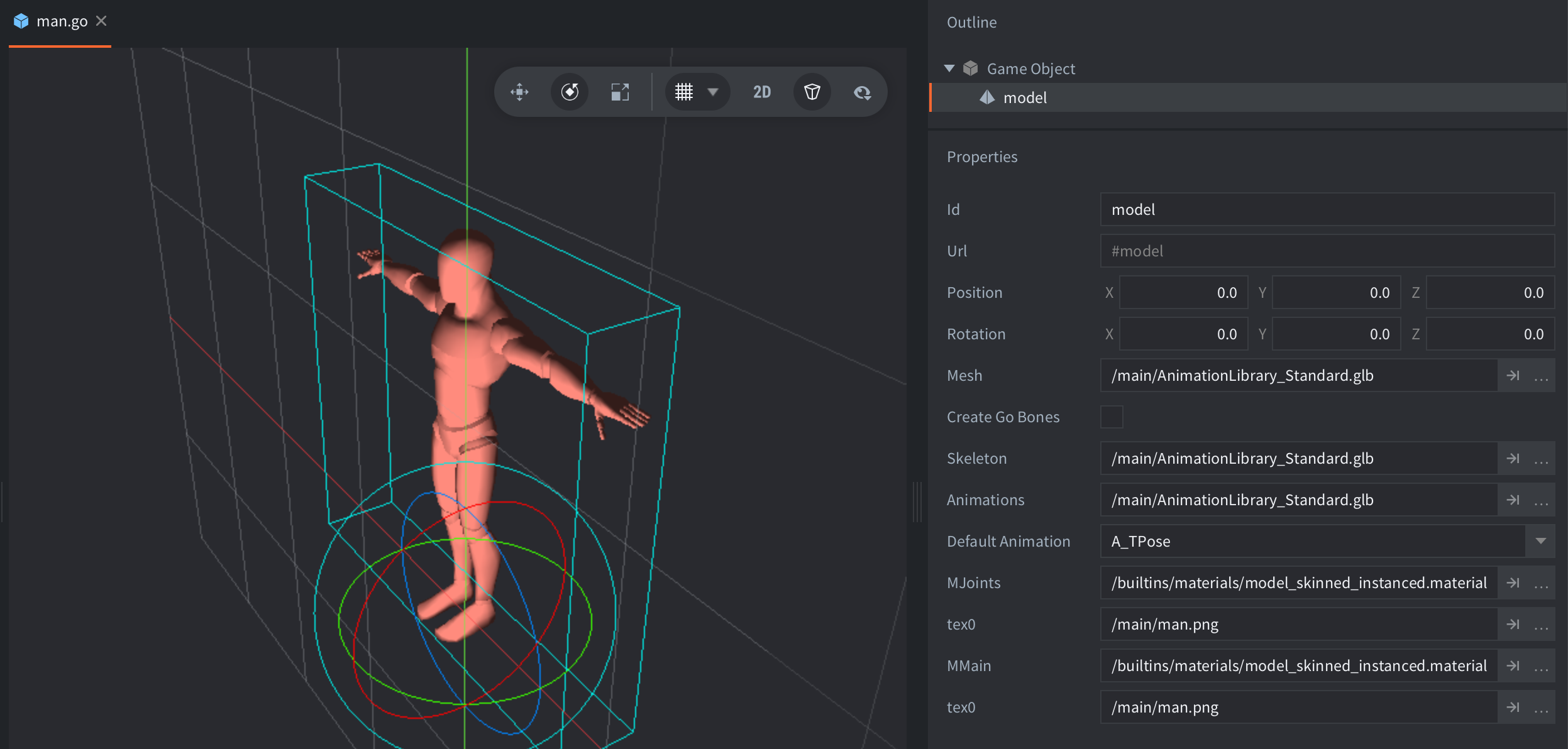Screen dimensions: 1568x749
Task: Select the model item in Outline
Action: [x=1025, y=98]
